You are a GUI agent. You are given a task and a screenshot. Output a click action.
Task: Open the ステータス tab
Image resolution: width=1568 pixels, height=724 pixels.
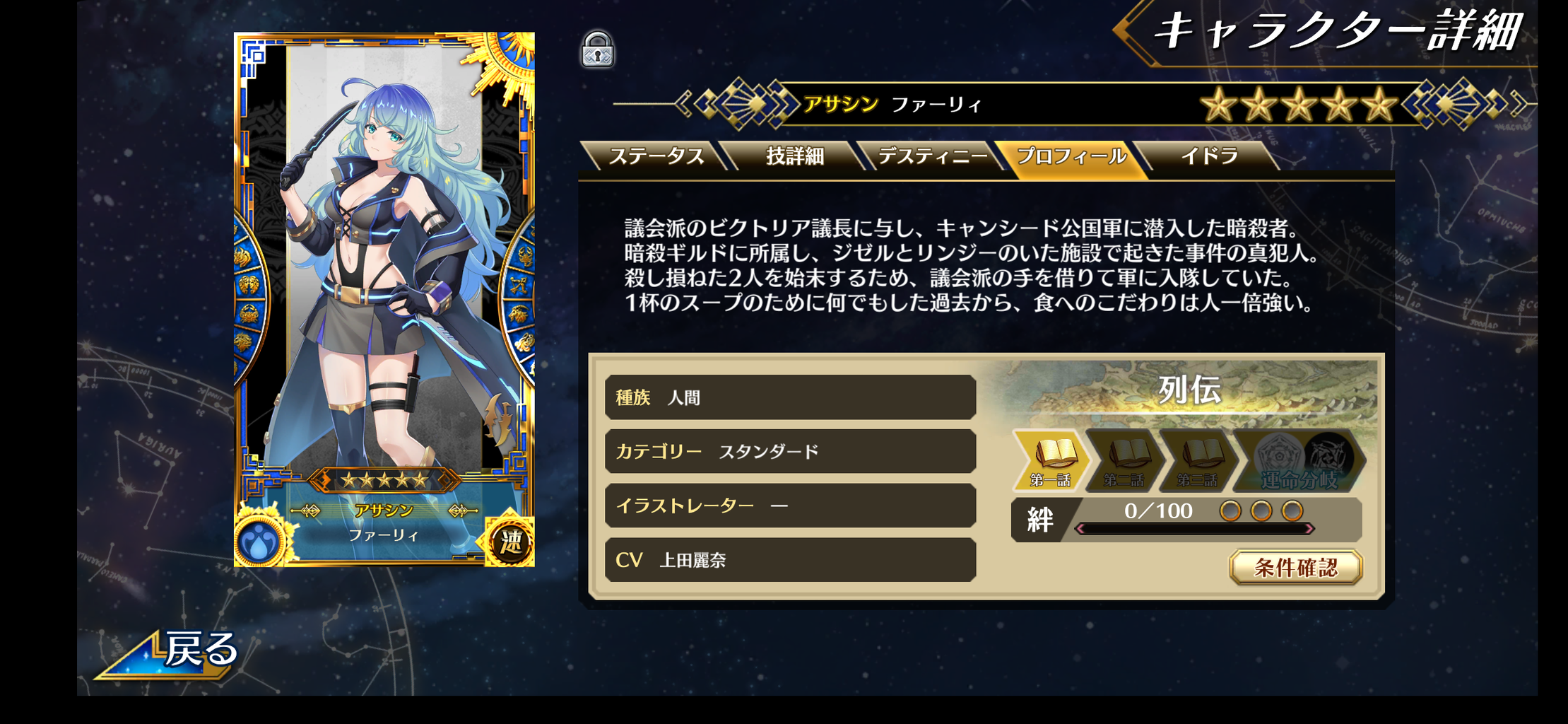pos(656,156)
